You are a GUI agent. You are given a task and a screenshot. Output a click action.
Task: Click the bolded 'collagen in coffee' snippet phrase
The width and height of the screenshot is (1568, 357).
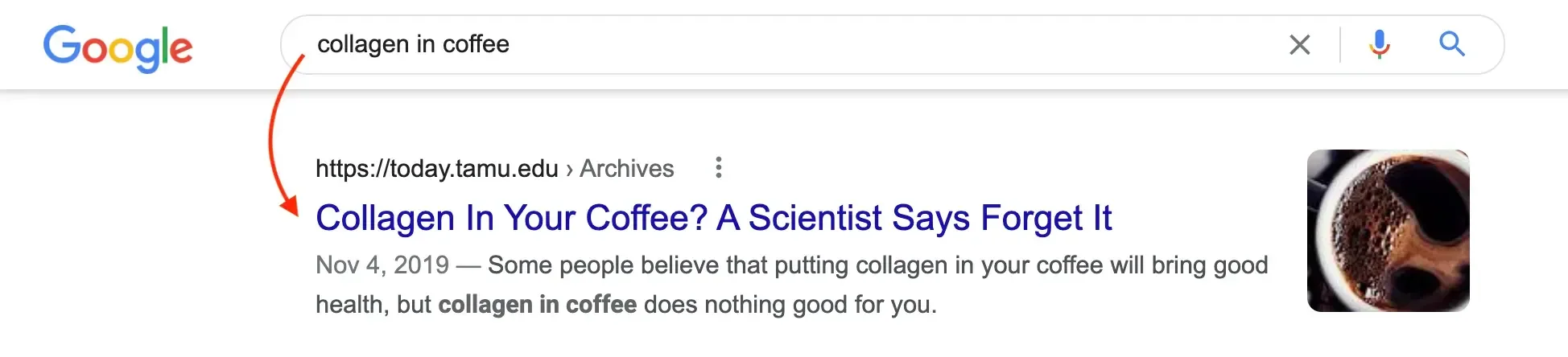(538, 305)
